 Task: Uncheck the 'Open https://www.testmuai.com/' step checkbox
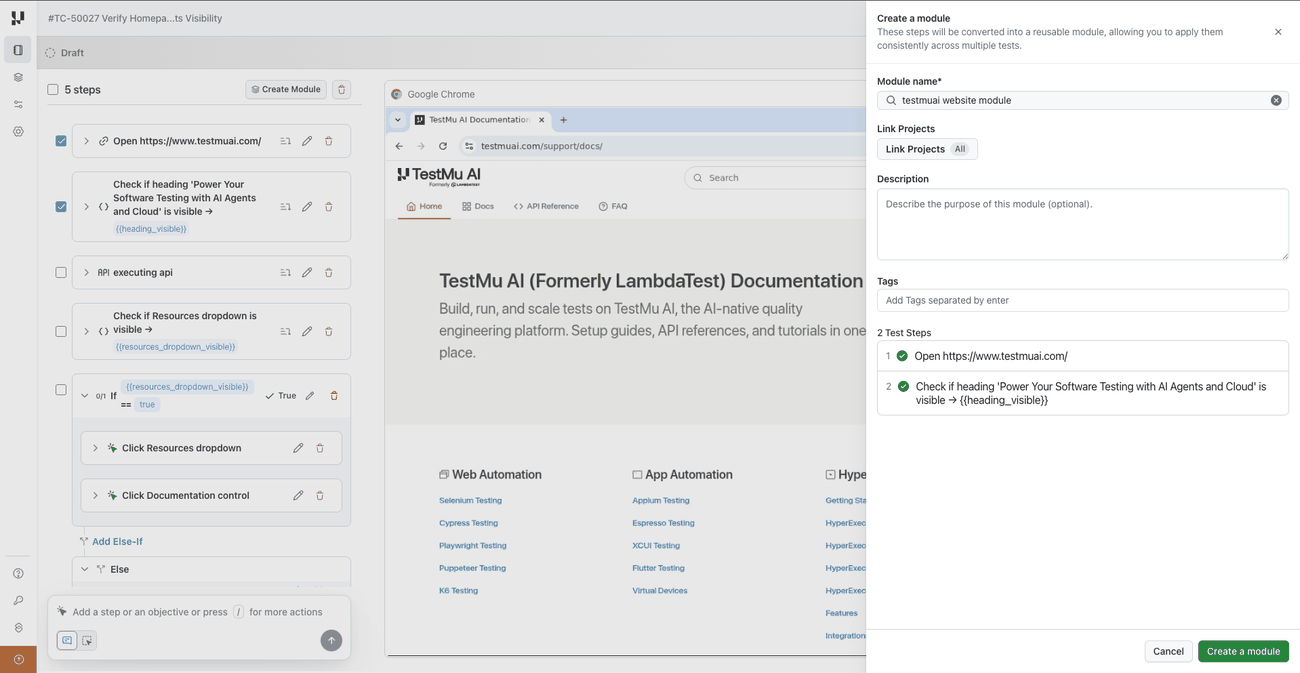[61, 141]
